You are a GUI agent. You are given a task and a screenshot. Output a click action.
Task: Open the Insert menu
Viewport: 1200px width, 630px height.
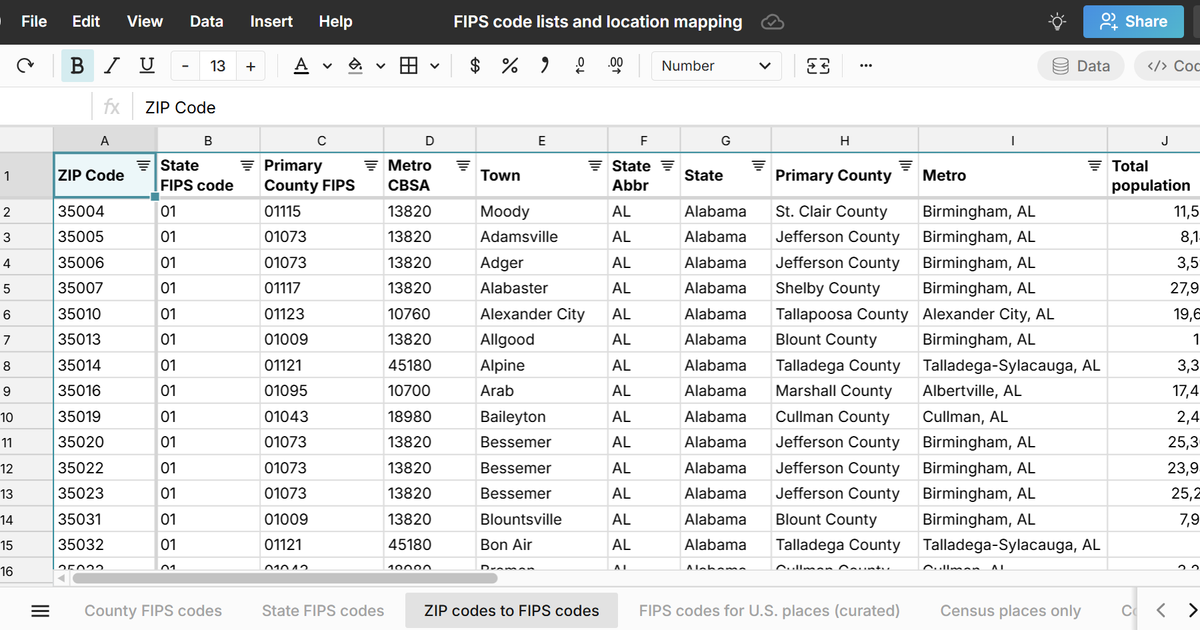(271, 21)
